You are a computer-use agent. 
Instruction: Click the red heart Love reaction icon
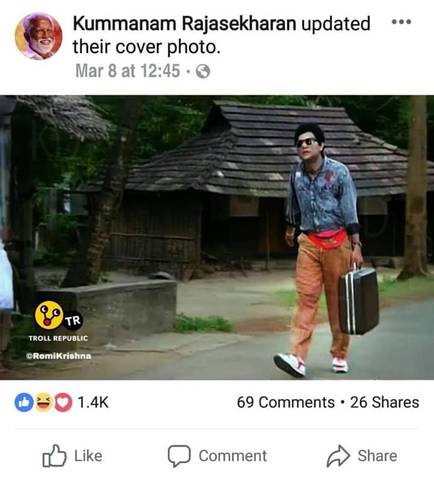tap(63, 402)
